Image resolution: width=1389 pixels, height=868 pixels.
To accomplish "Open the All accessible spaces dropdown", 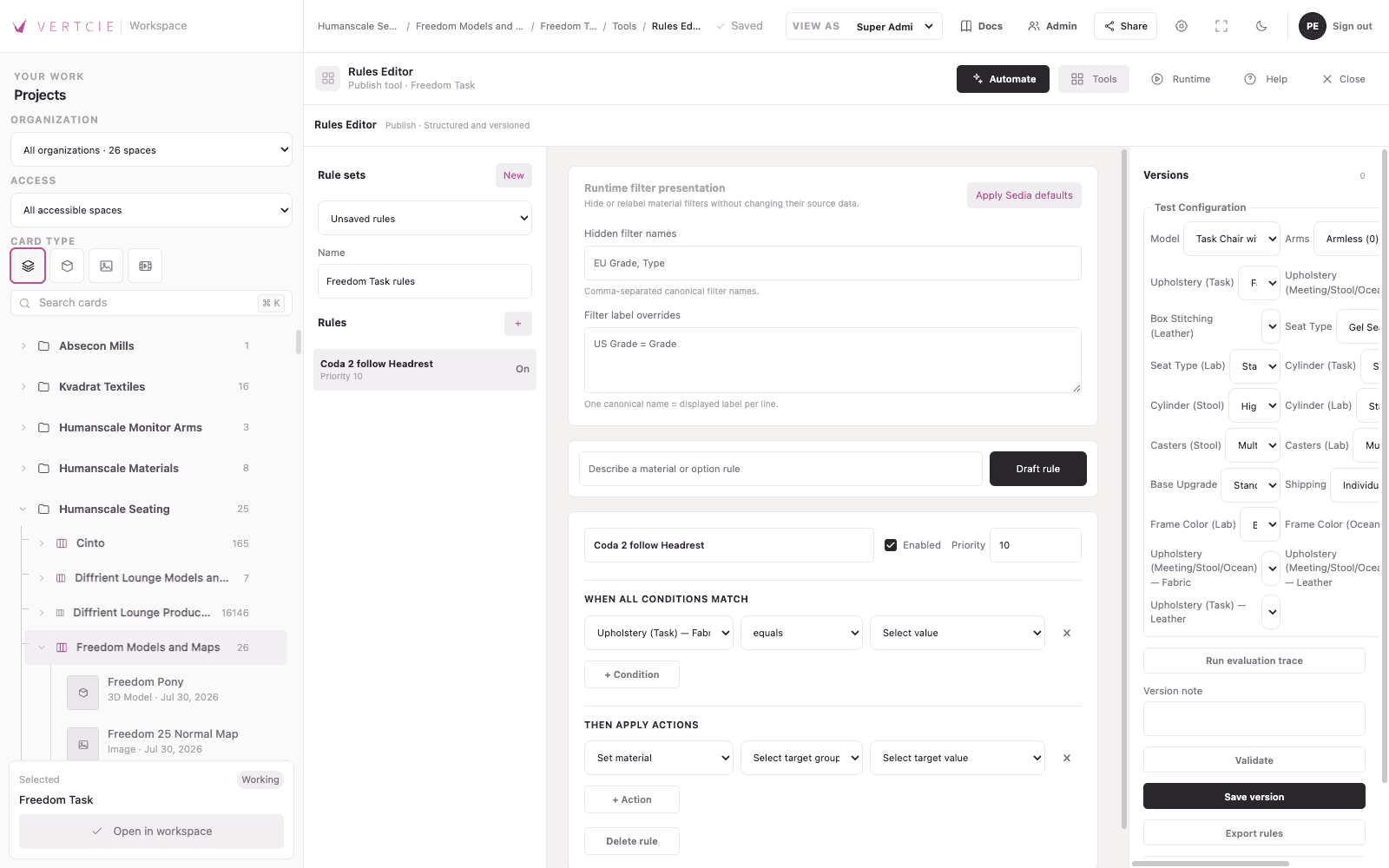I will coord(151,210).
